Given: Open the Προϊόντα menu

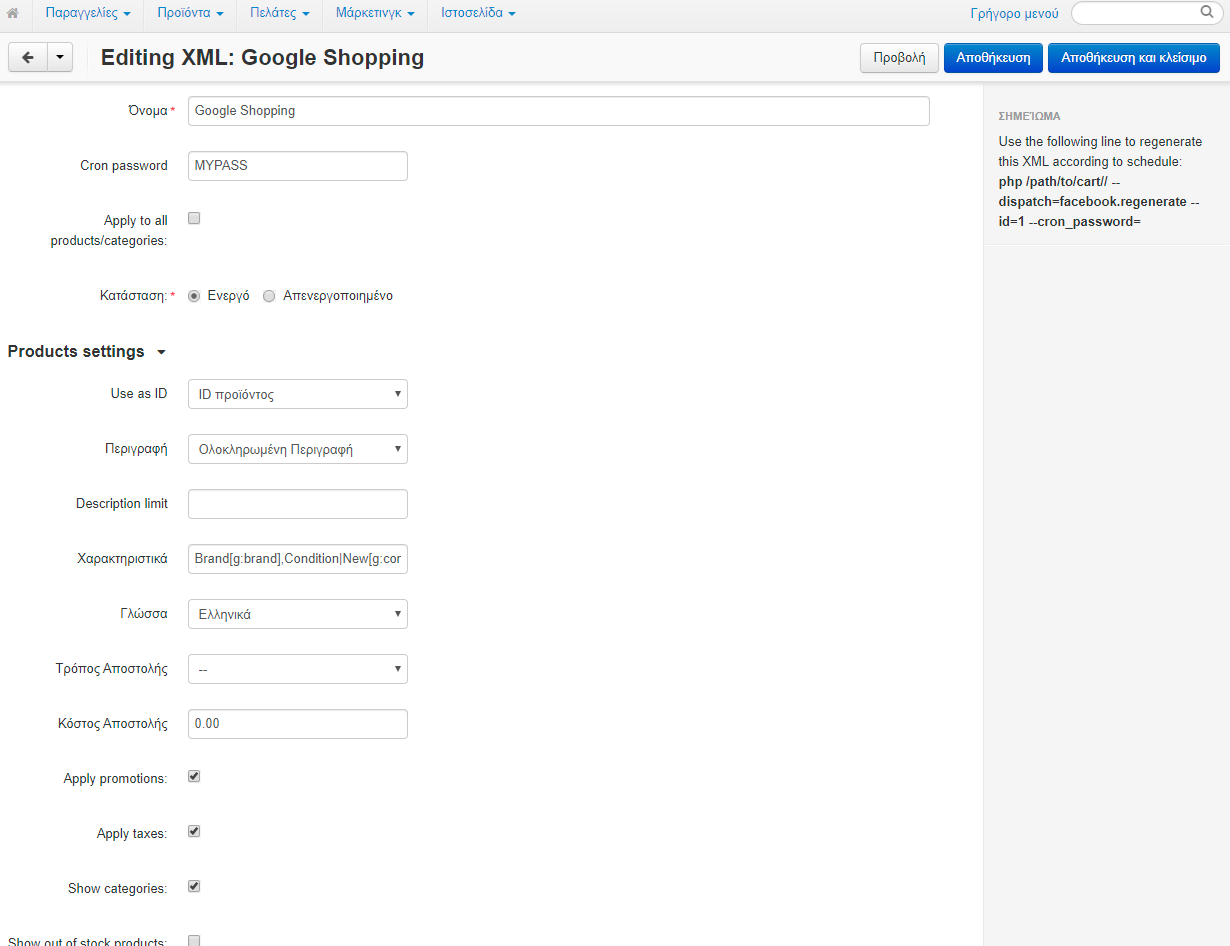Looking at the screenshot, I should click(190, 14).
